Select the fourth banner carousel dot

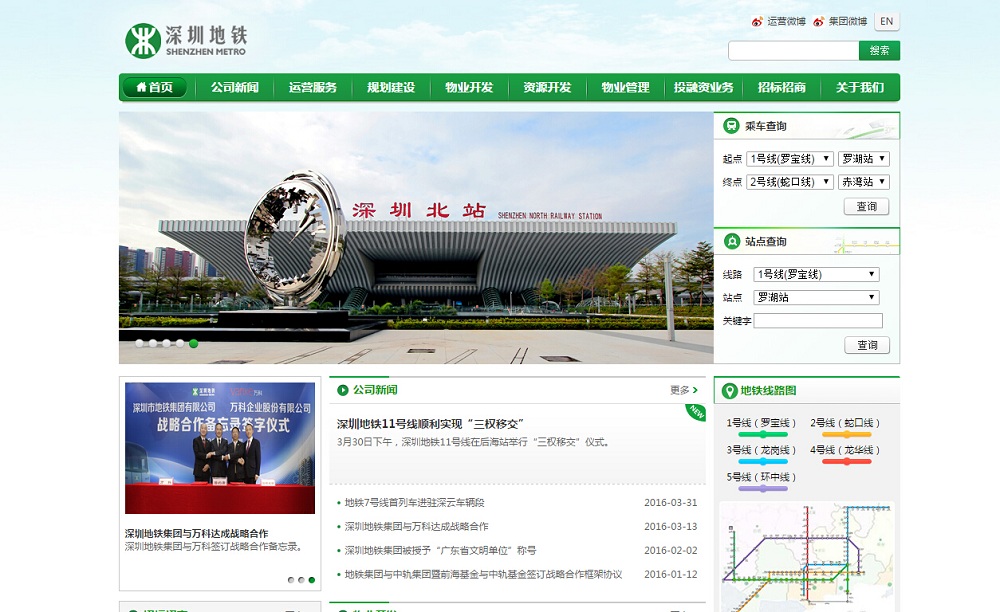coord(180,344)
